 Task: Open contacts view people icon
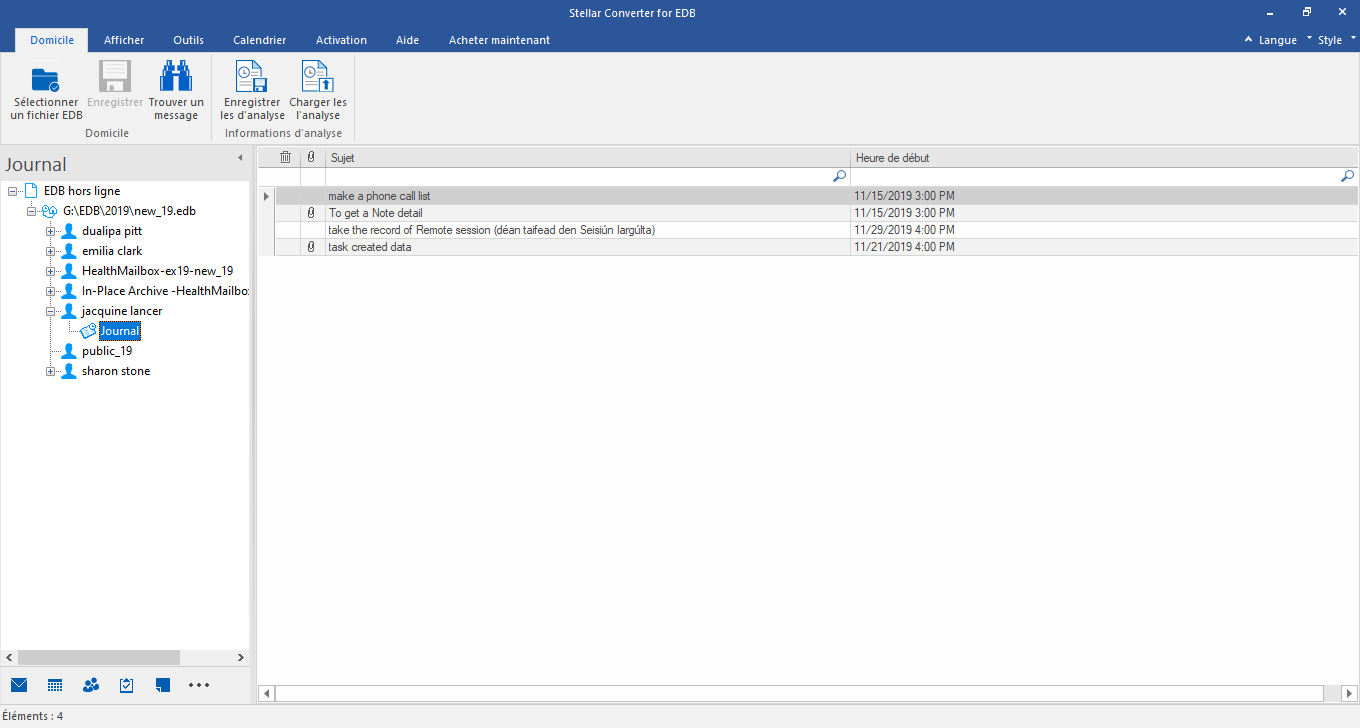click(x=91, y=685)
